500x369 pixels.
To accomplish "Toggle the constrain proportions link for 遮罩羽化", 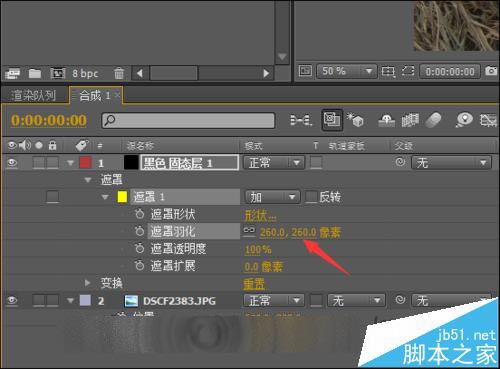I will (x=249, y=230).
